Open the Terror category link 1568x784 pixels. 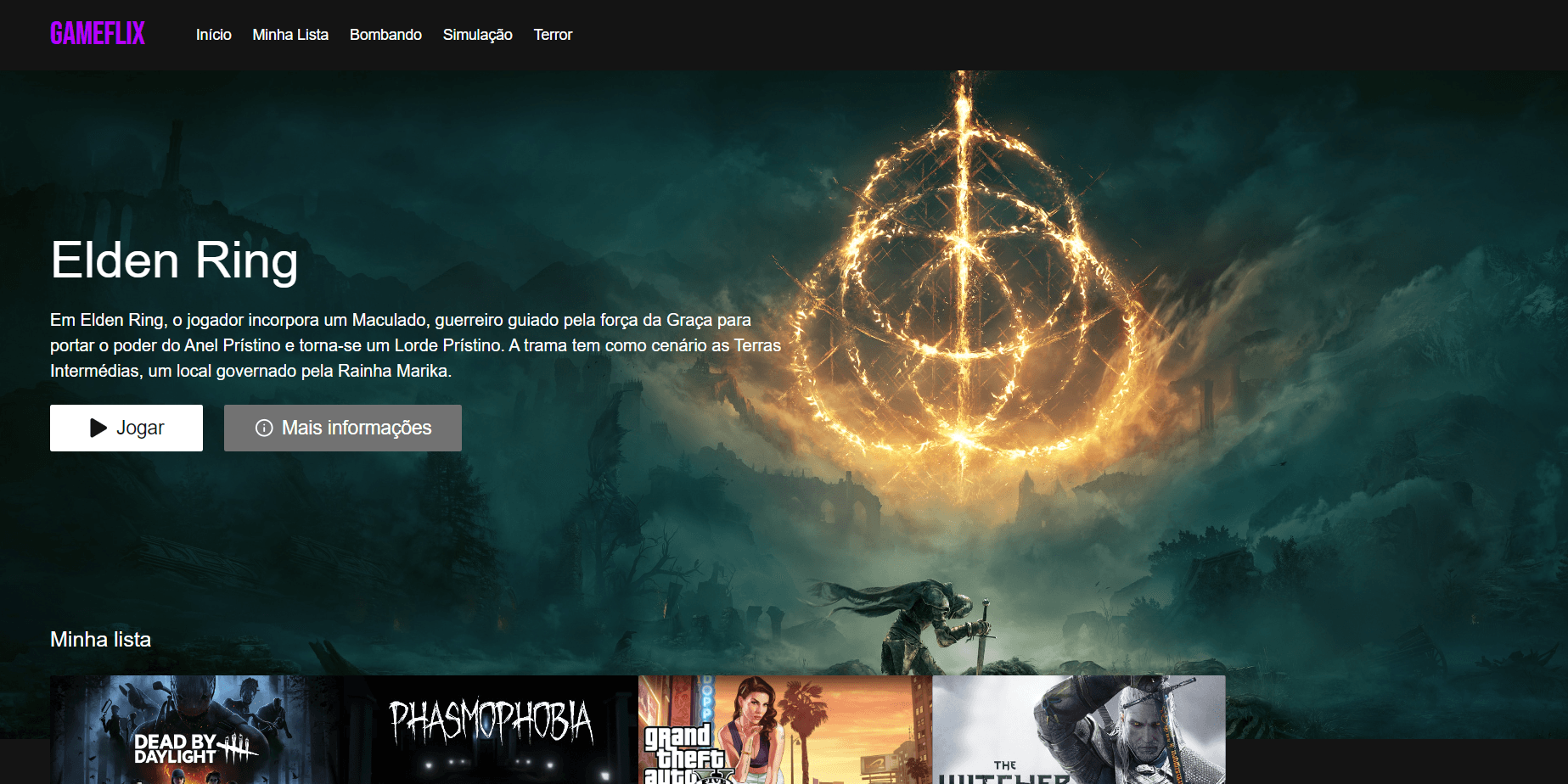pyautogui.click(x=553, y=35)
